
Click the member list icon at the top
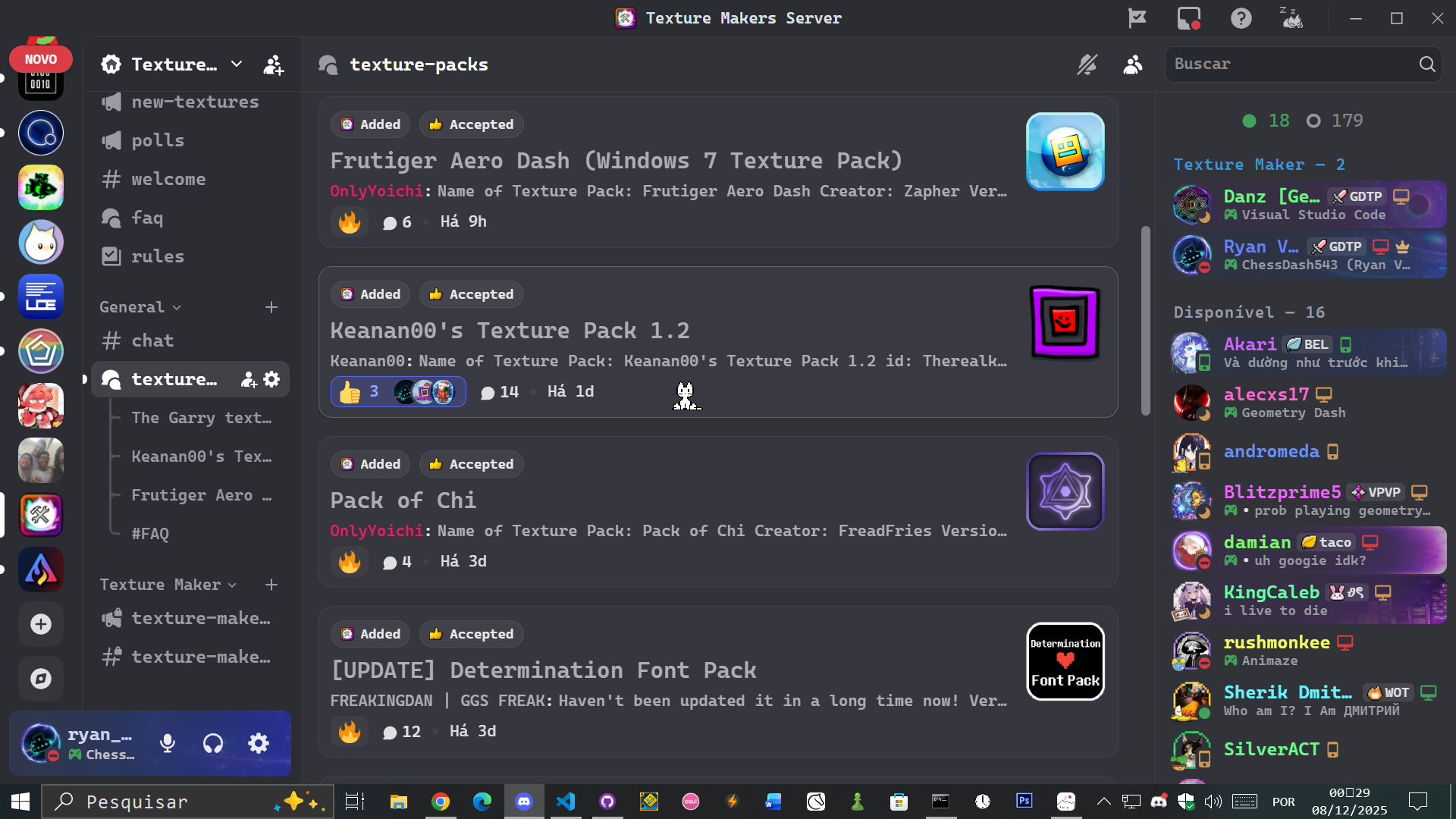click(1132, 65)
